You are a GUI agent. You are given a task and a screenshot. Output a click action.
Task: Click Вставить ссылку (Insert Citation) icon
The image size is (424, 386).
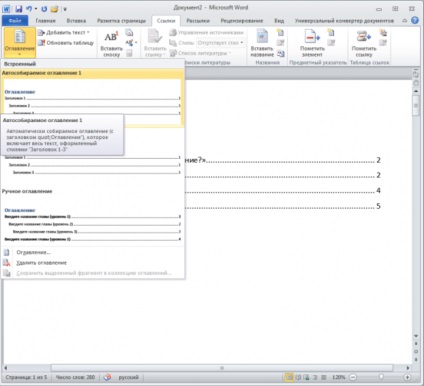(155, 43)
